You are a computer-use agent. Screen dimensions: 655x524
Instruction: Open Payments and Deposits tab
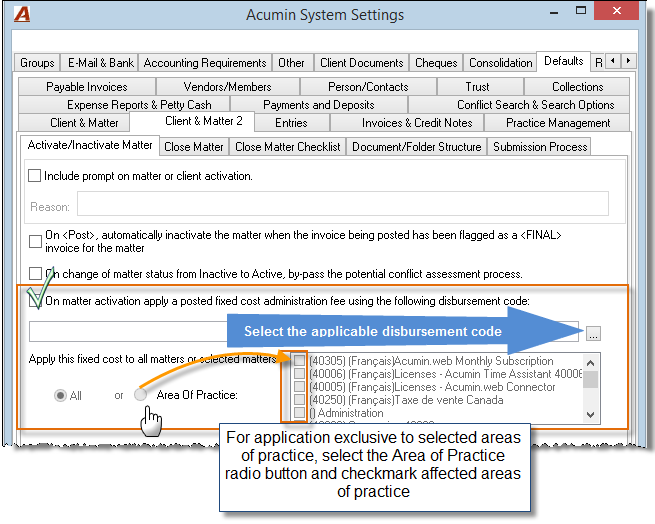pos(319,104)
